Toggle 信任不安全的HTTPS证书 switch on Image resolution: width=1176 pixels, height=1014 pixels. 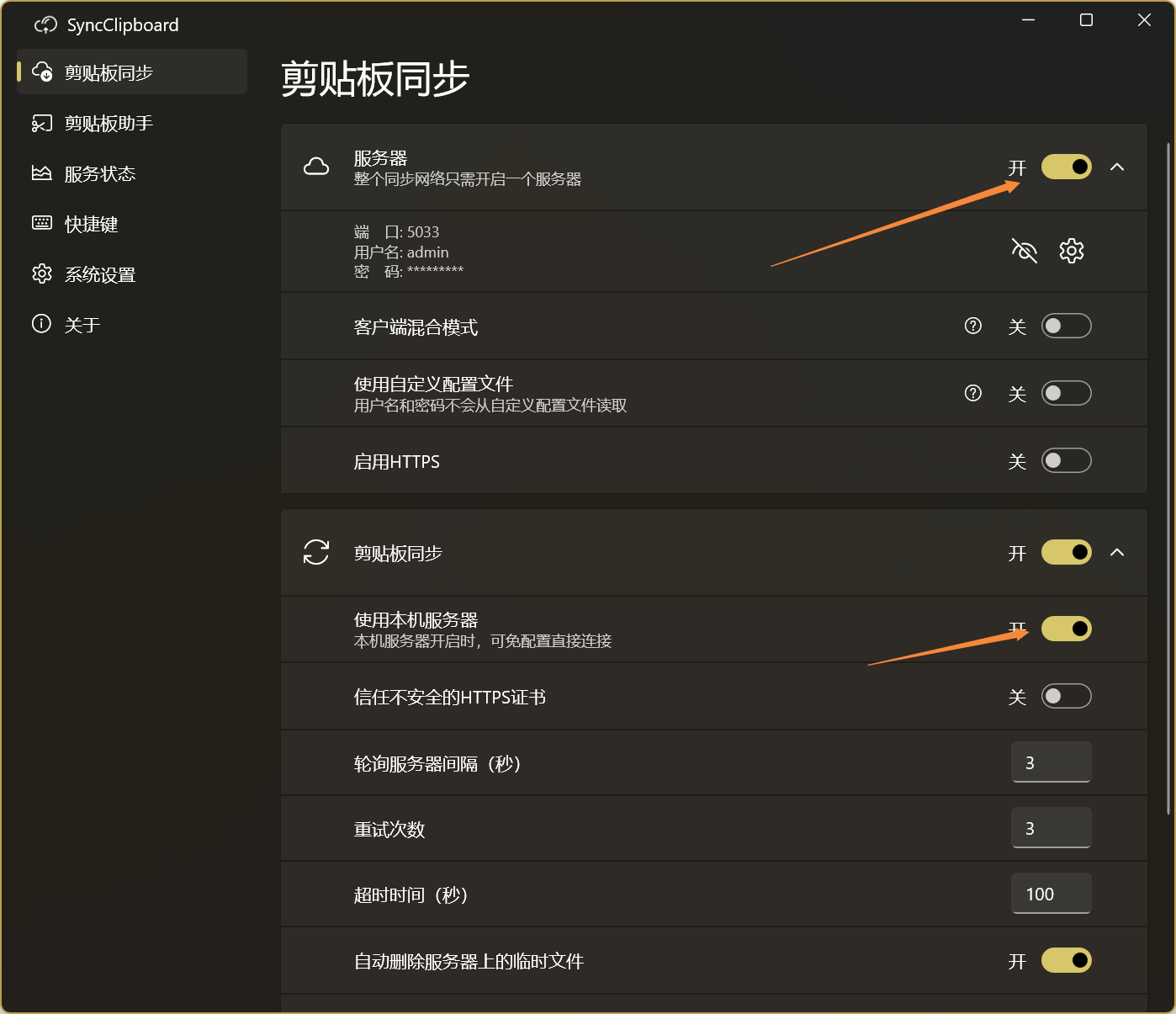click(1066, 696)
